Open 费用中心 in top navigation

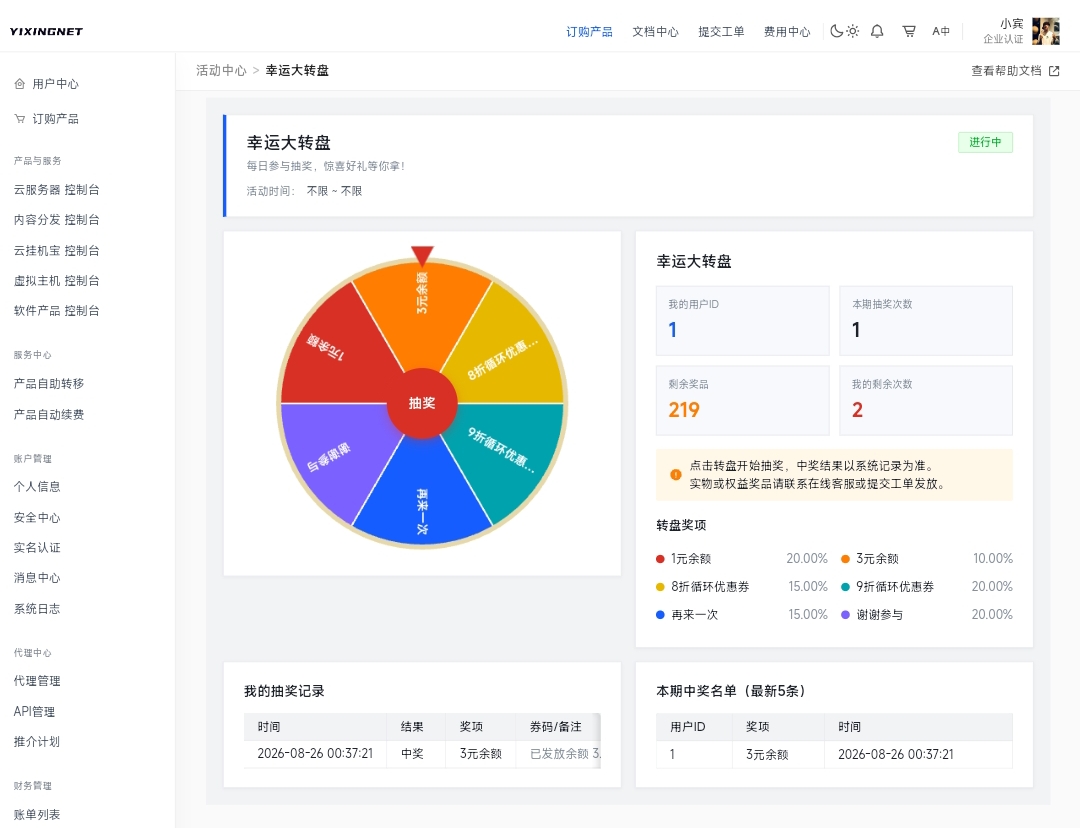pyautogui.click(x=787, y=32)
